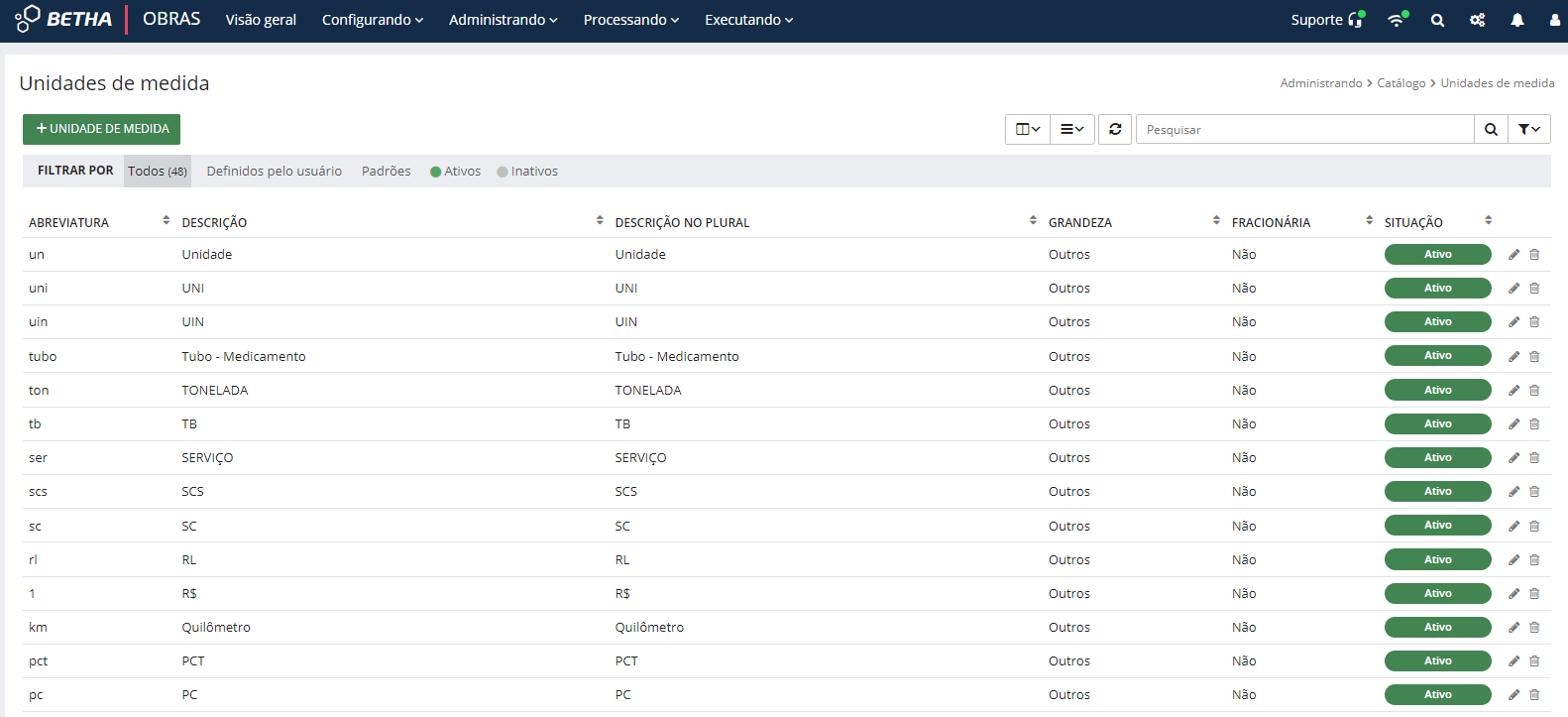Screen dimensions: 1568x717
Task: Edit the 'rl' row pencil icon
Action: 1513,560
